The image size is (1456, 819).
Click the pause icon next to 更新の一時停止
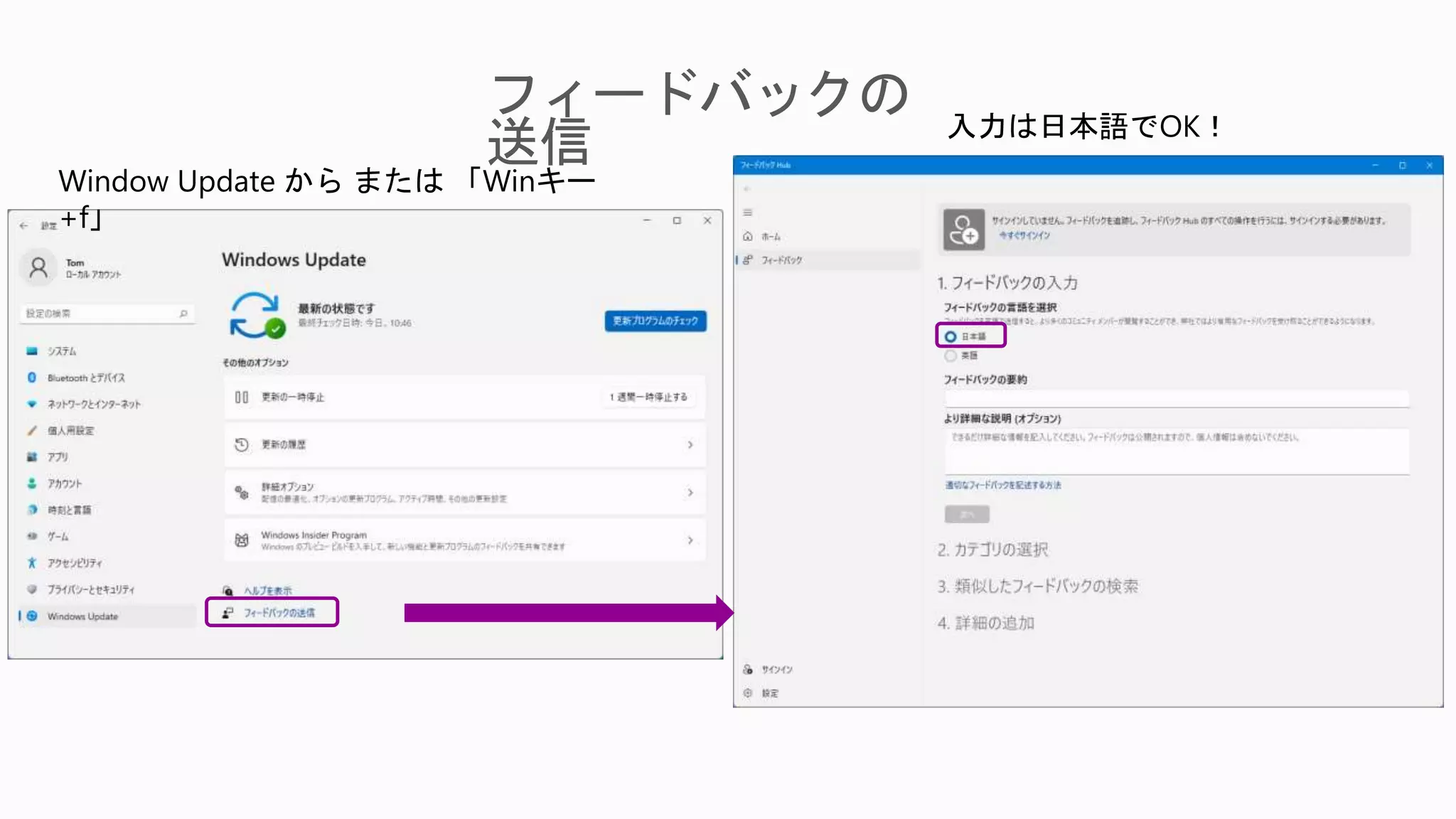pos(242,397)
